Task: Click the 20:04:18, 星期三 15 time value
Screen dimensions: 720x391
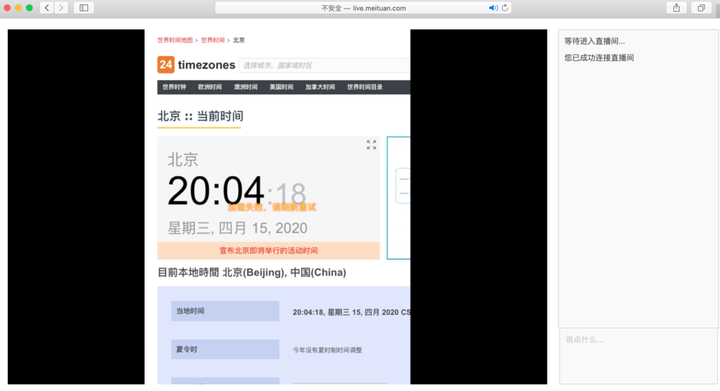Action: [x=351, y=312]
